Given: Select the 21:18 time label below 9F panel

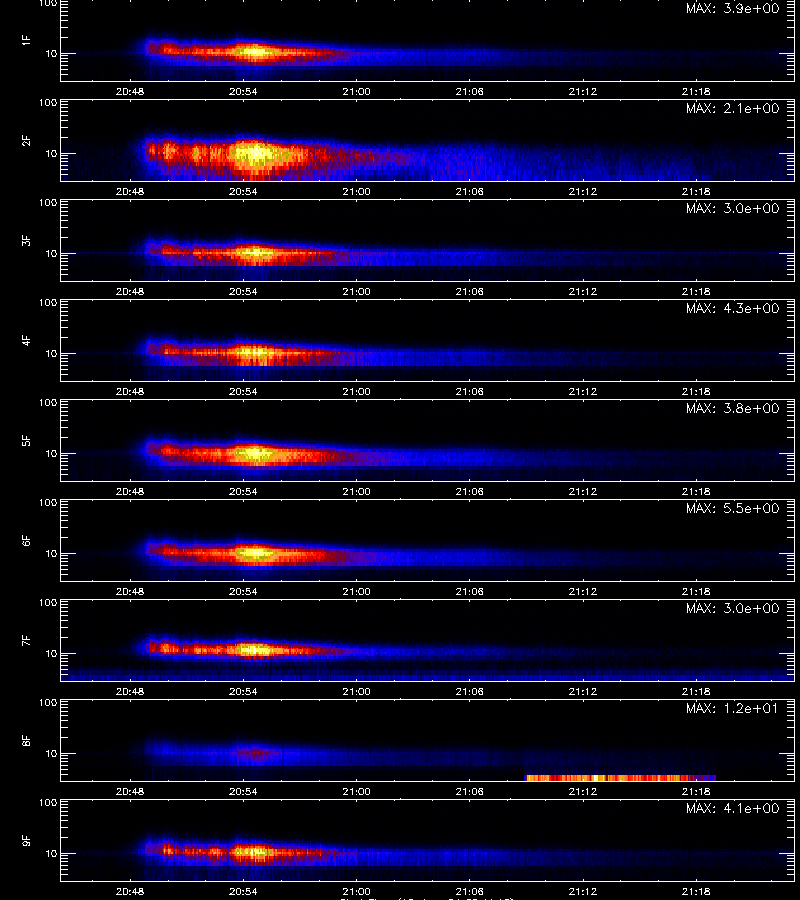Looking at the screenshot, I should 696,891.
